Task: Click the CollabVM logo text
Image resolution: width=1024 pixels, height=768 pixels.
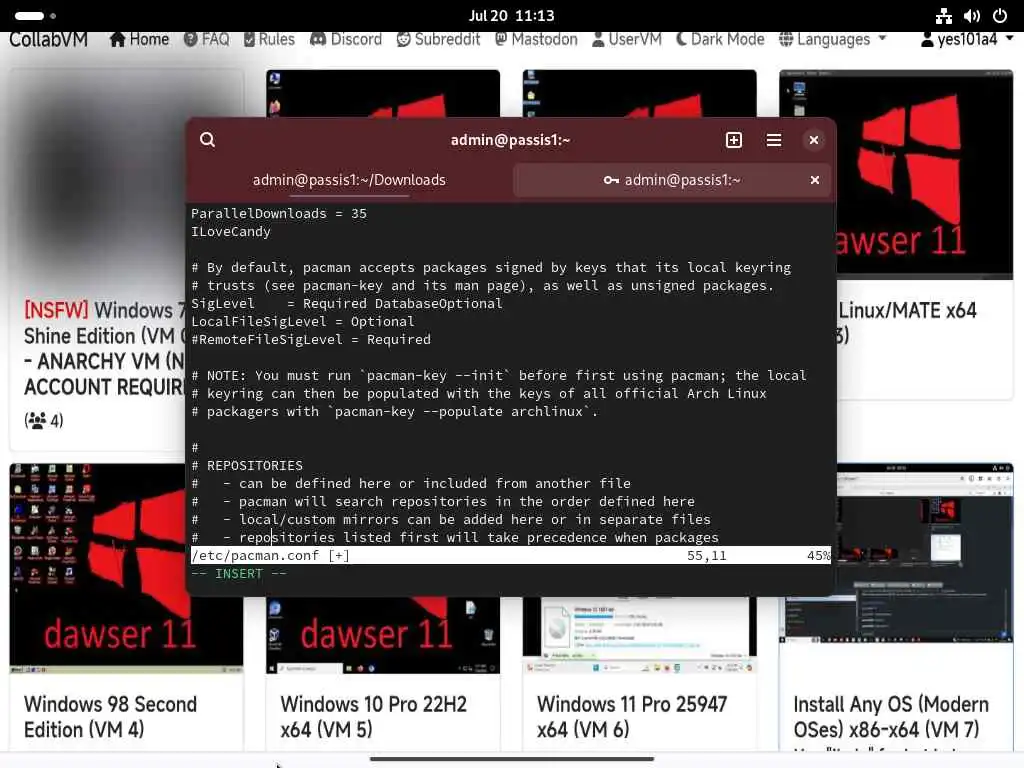Action: point(48,39)
